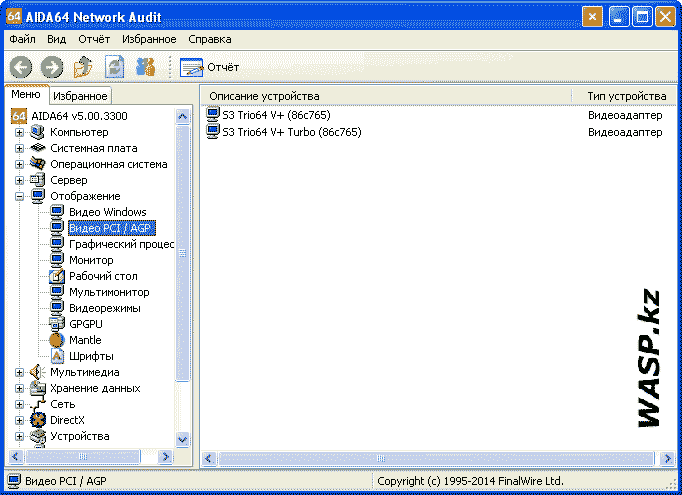Image resolution: width=682 pixels, height=495 pixels.
Task: Click the users management icon in toolbar
Action: point(145,67)
